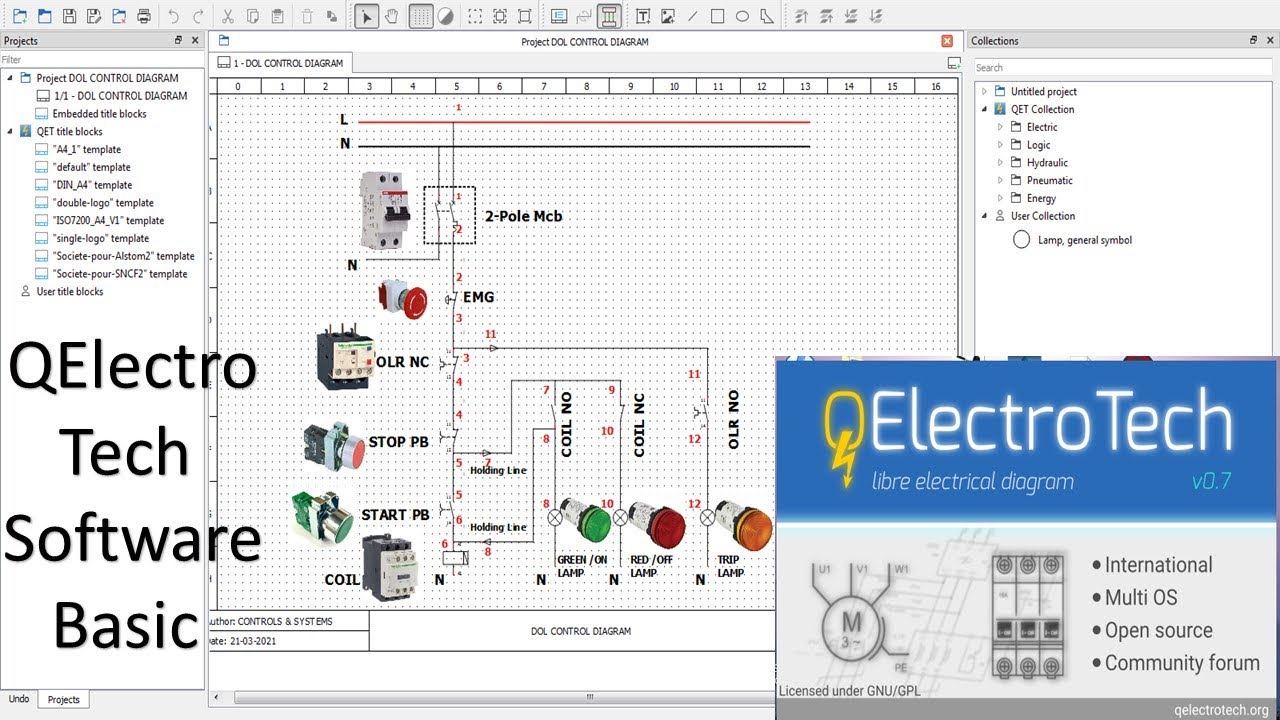The image size is (1280, 720).
Task: Expand the Untitled project node
Action: pyautogui.click(x=984, y=91)
